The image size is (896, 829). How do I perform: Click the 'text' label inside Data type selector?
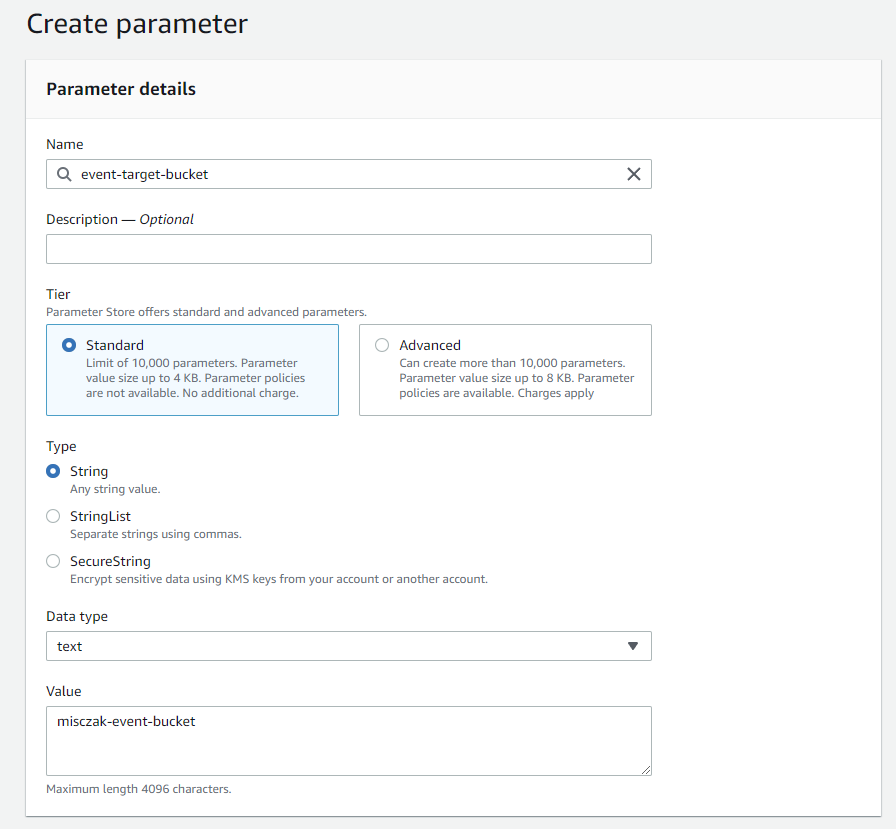[69, 646]
